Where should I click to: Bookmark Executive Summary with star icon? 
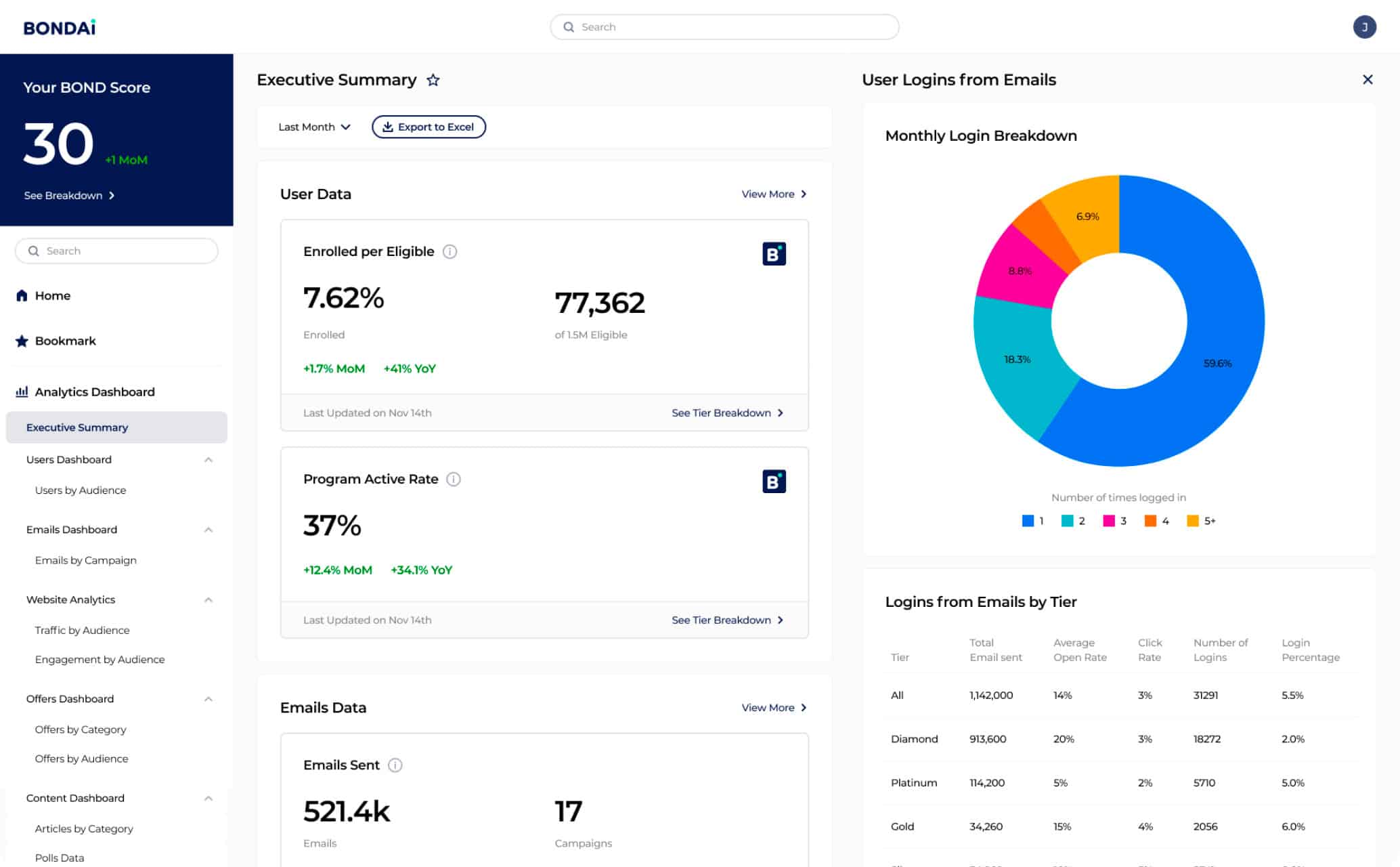pos(433,81)
